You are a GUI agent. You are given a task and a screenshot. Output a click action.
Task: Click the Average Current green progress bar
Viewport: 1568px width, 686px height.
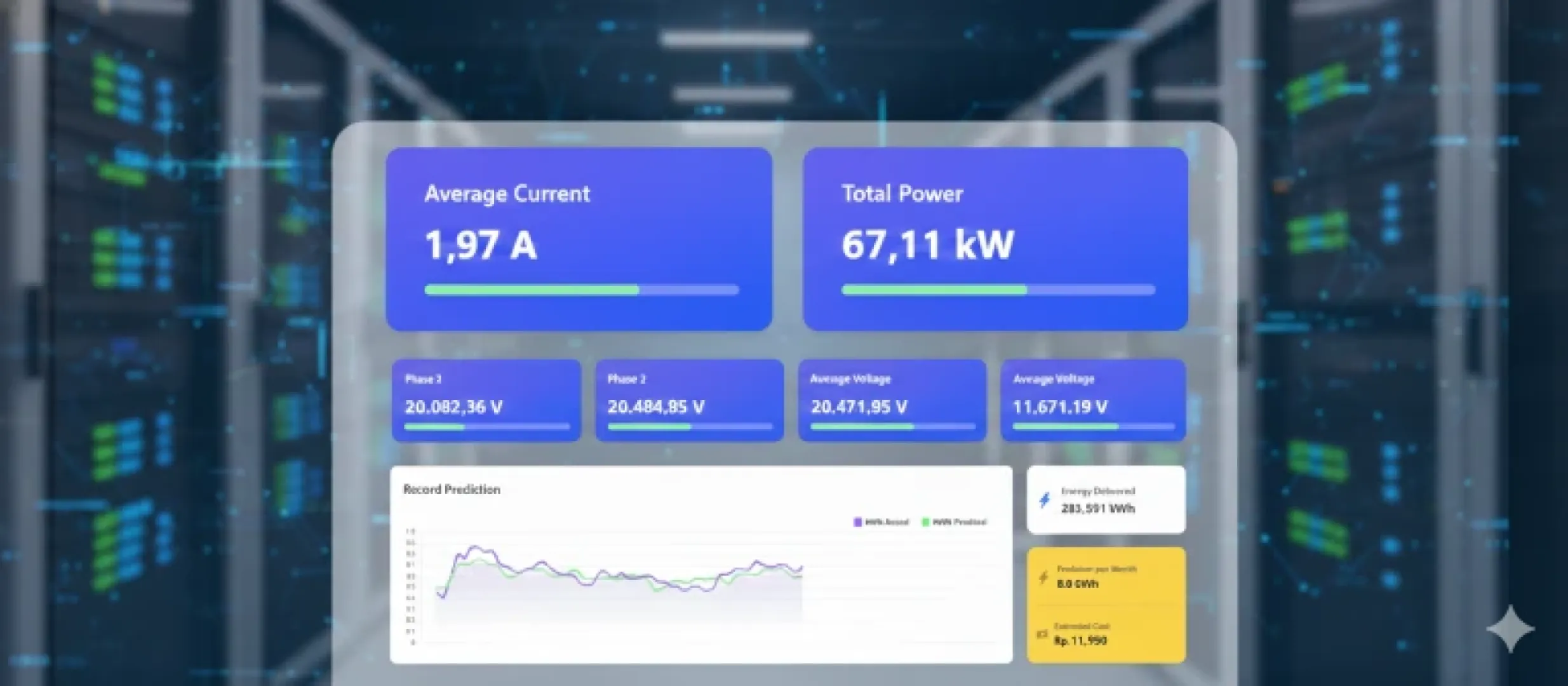(x=532, y=290)
